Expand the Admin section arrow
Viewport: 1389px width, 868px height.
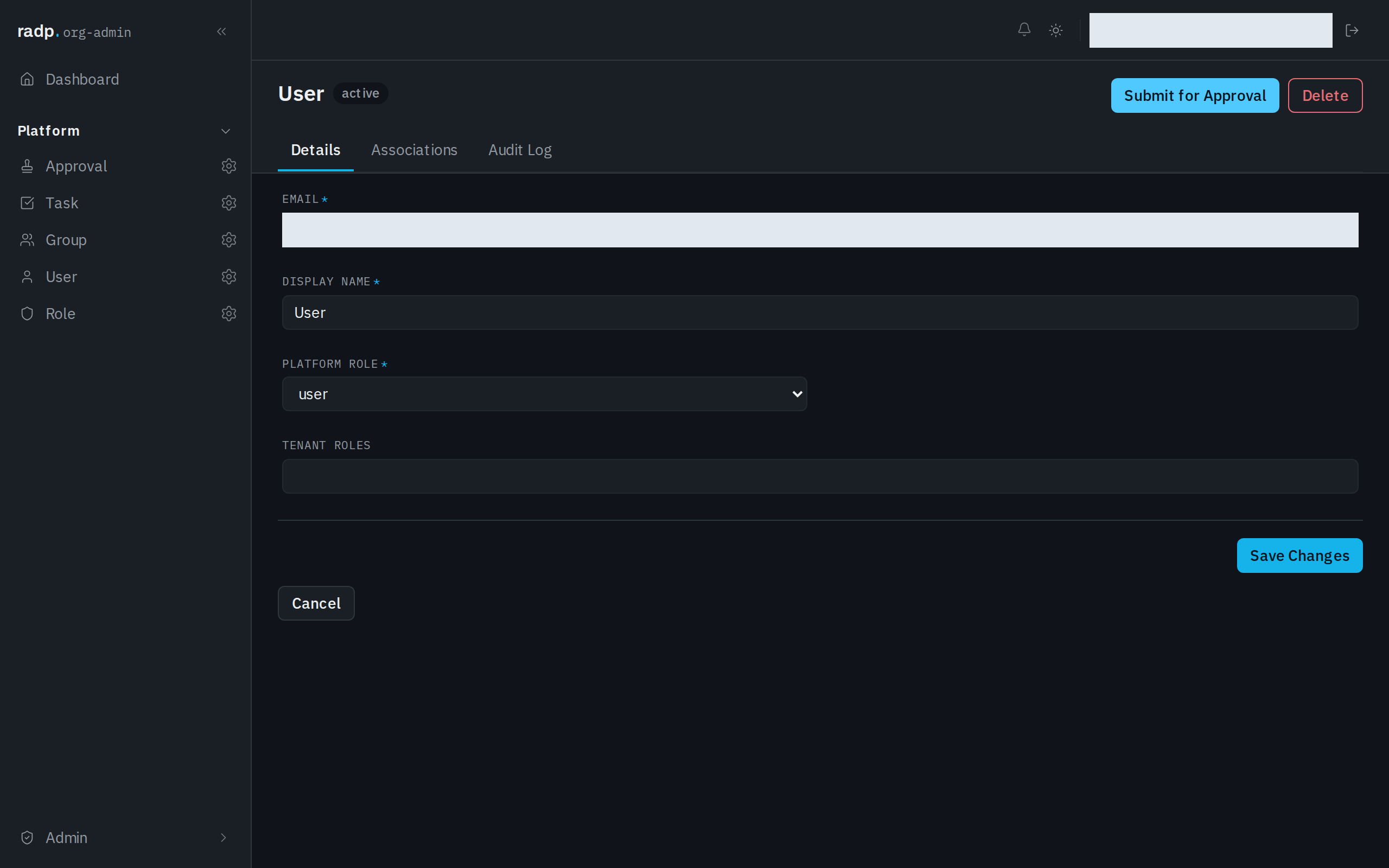pyautogui.click(x=224, y=838)
